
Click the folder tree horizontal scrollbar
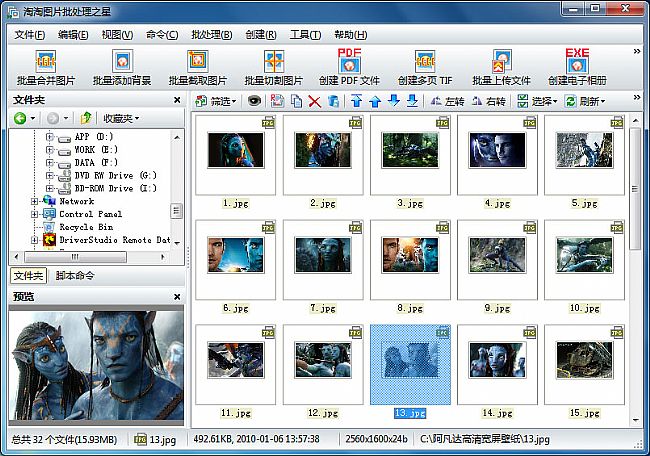pos(75,257)
